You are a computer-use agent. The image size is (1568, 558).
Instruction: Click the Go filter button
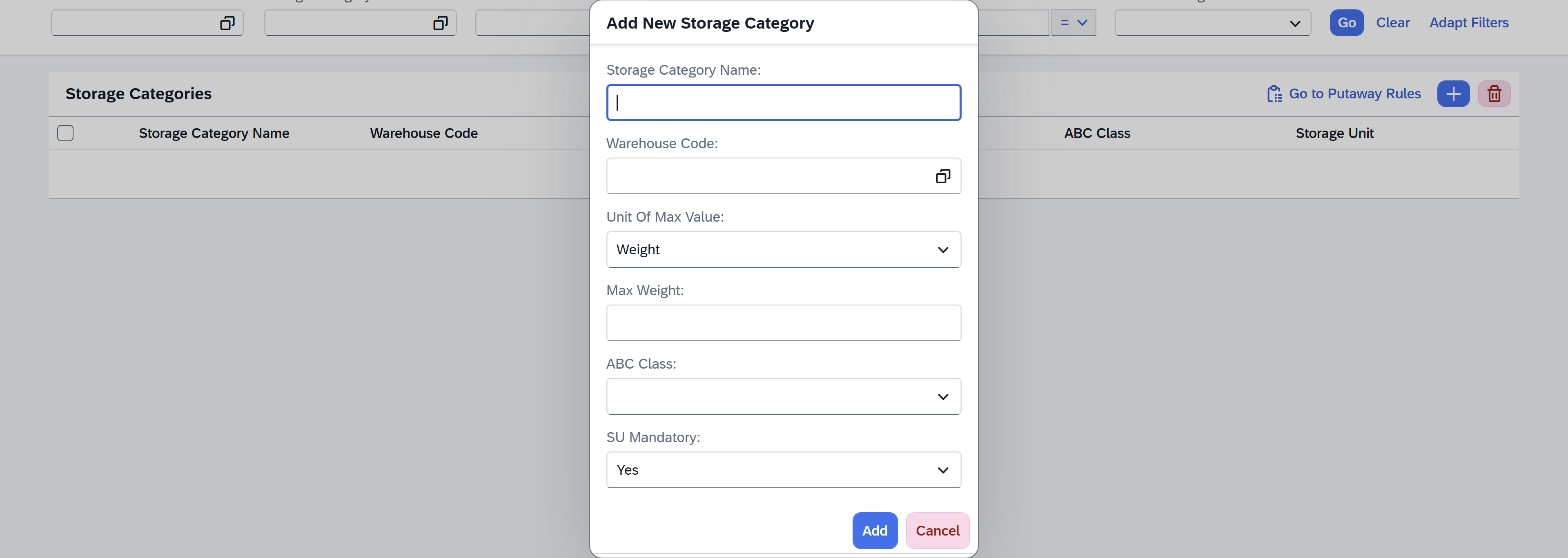pos(1346,23)
